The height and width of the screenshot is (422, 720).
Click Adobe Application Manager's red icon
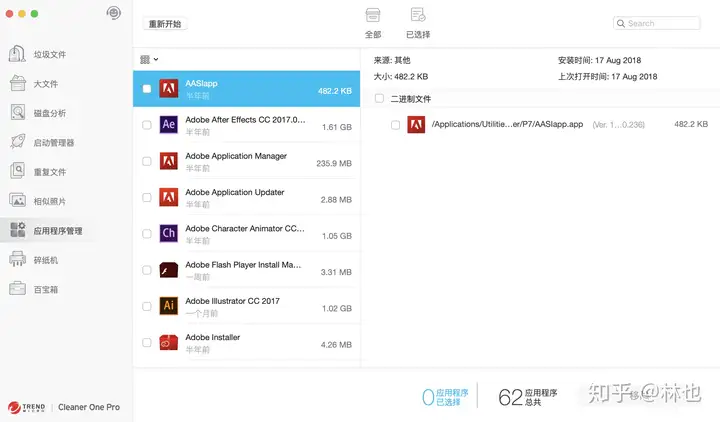[x=169, y=161]
